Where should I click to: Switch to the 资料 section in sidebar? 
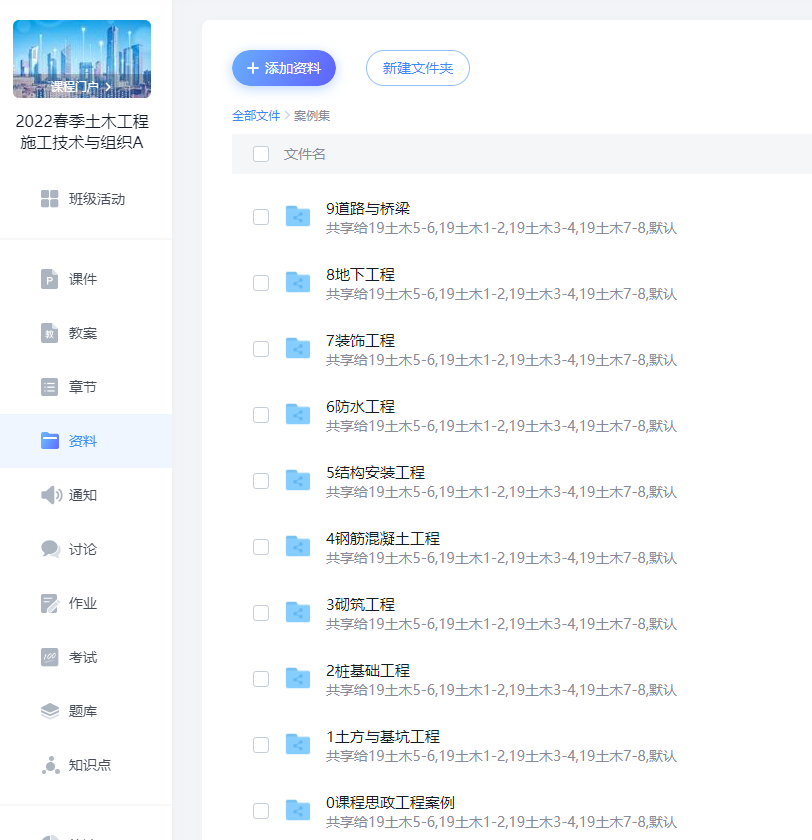point(84,441)
